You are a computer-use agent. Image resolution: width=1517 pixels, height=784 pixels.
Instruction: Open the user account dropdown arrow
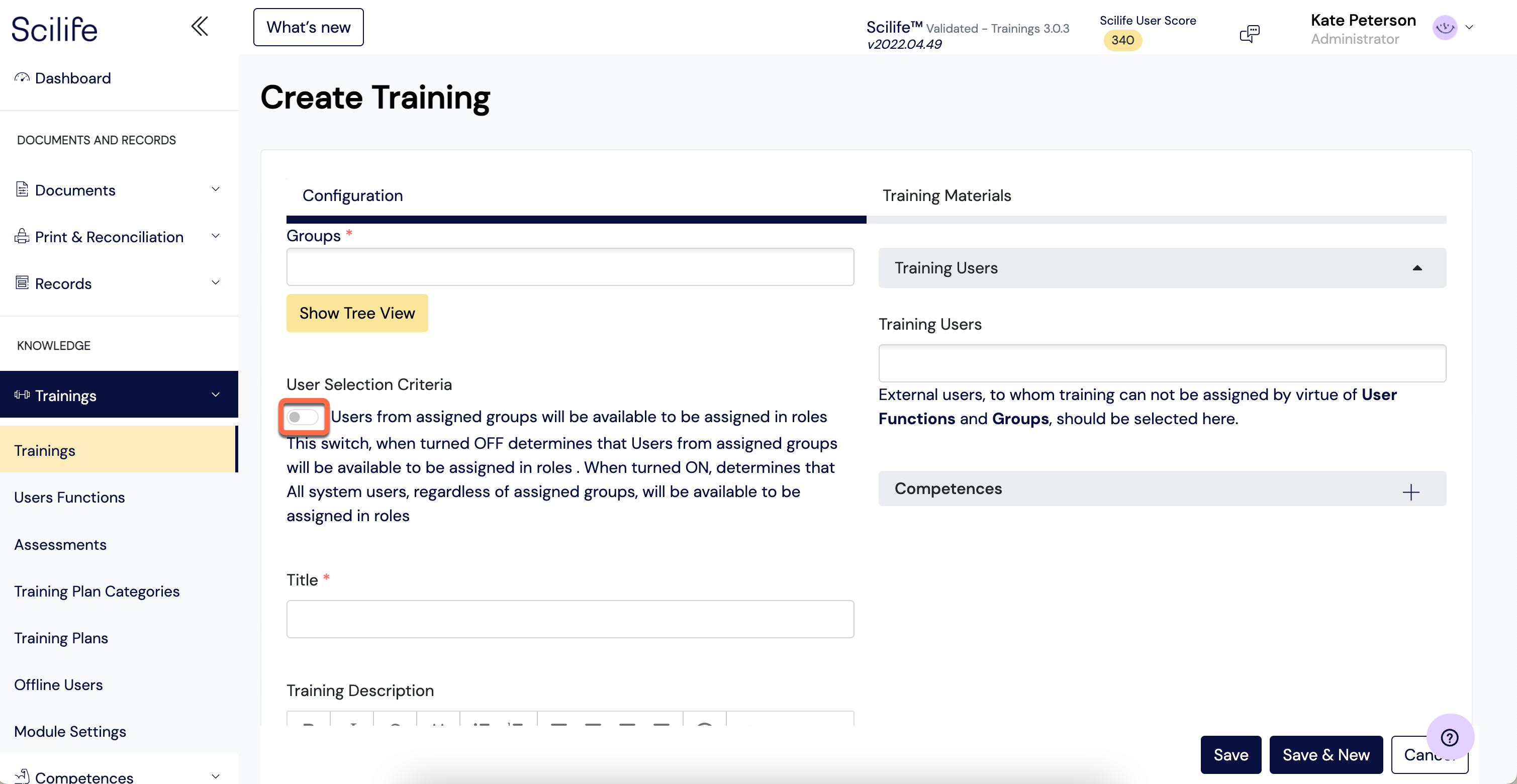pyautogui.click(x=1469, y=27)
